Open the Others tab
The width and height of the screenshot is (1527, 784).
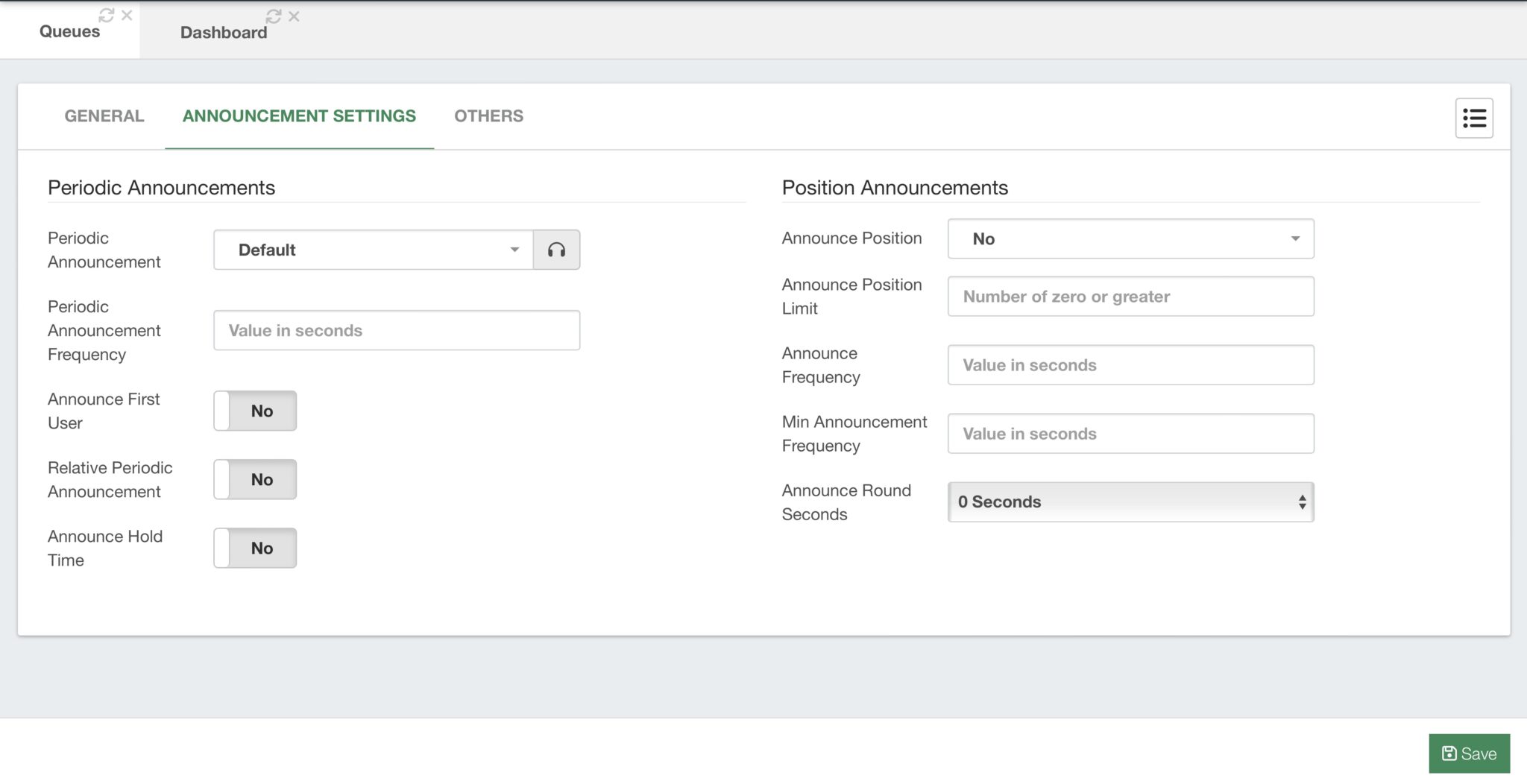coord(488,116)
